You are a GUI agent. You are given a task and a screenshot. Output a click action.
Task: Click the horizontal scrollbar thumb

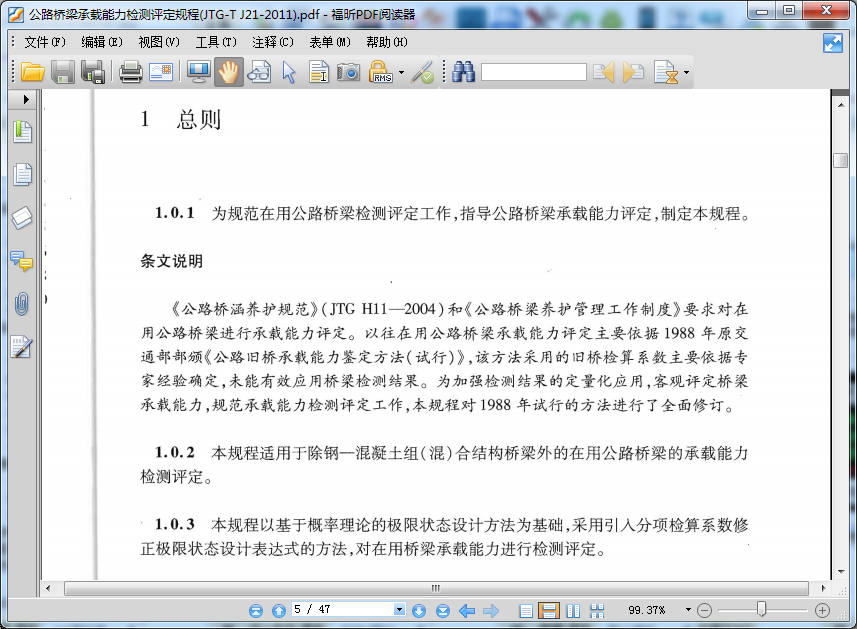click(436, 589)
